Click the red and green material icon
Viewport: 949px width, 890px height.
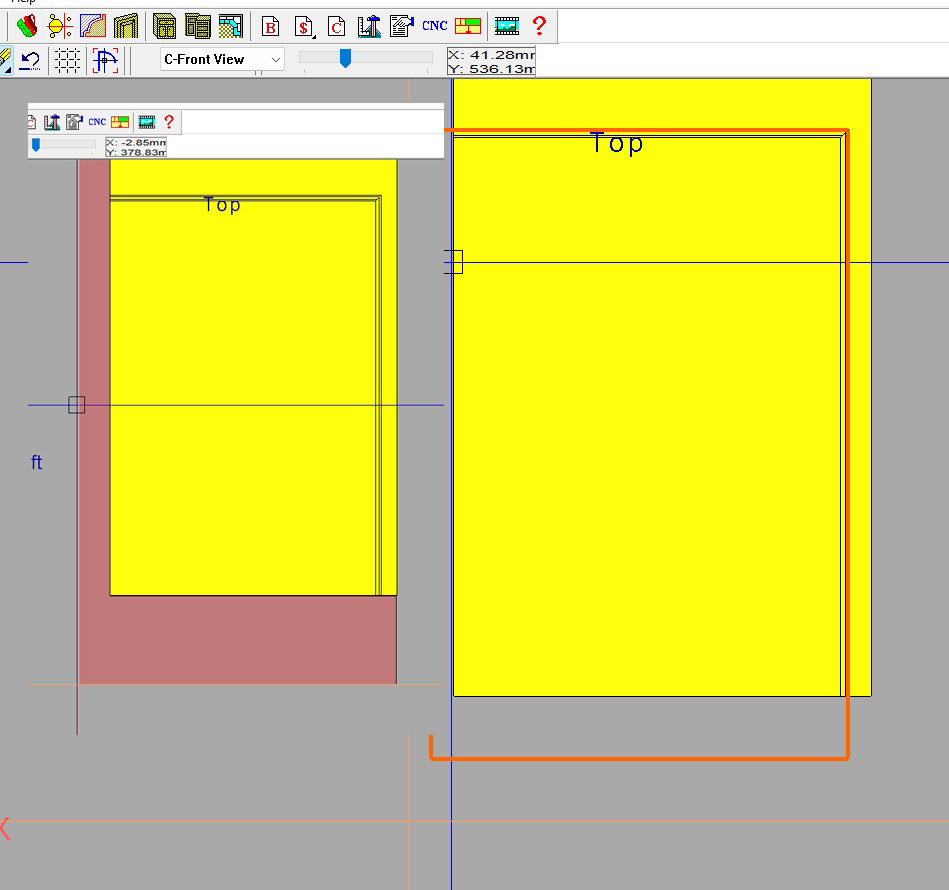pos(27,25)
